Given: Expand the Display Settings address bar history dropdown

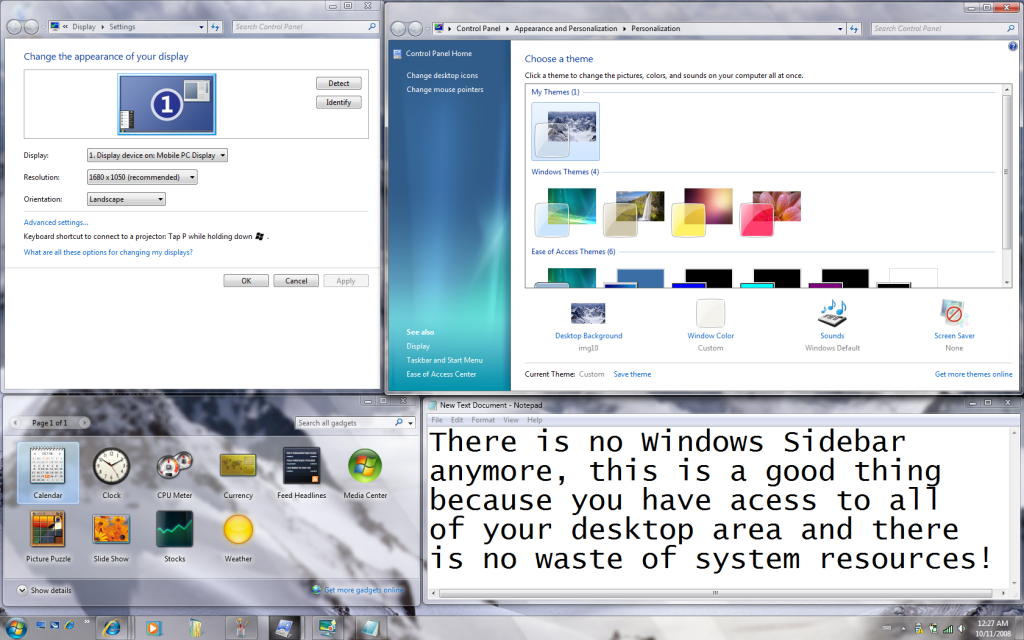Looking at the screenshot, I should (x=201, y=27).
